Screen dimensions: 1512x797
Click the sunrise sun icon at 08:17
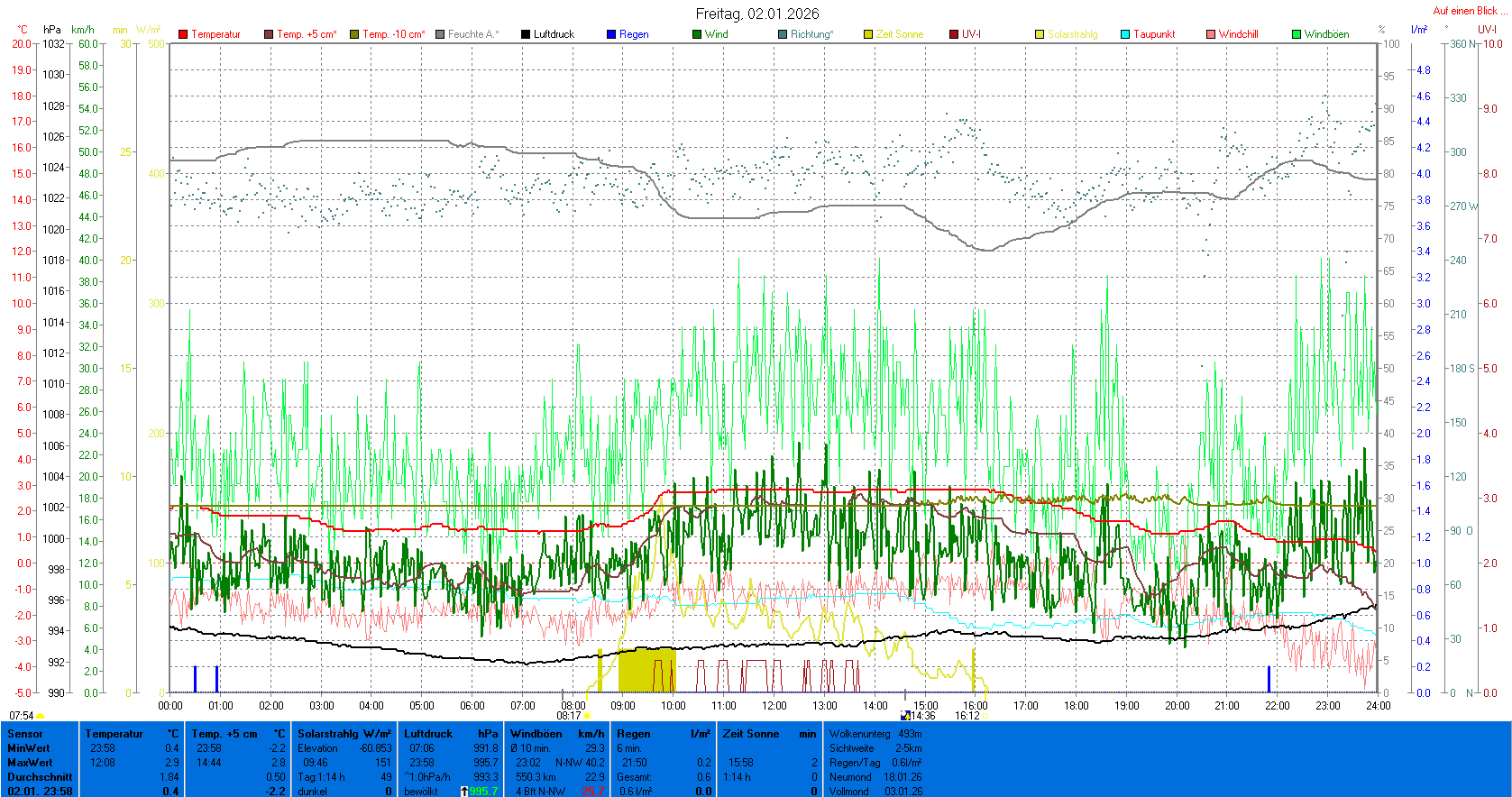coord(588,716)
